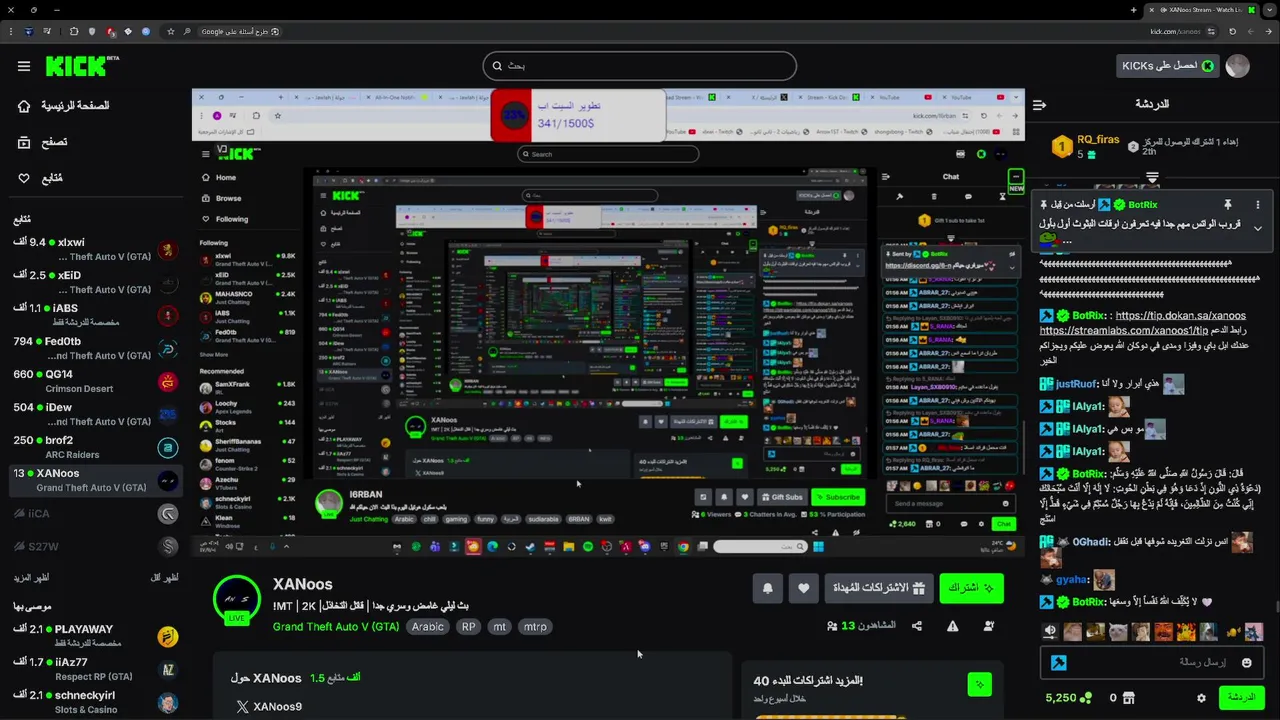Collapse the sidebar list with show less
Image resolution: width=1280 pixels, height=720 pixels.
[x=165, y=578]
